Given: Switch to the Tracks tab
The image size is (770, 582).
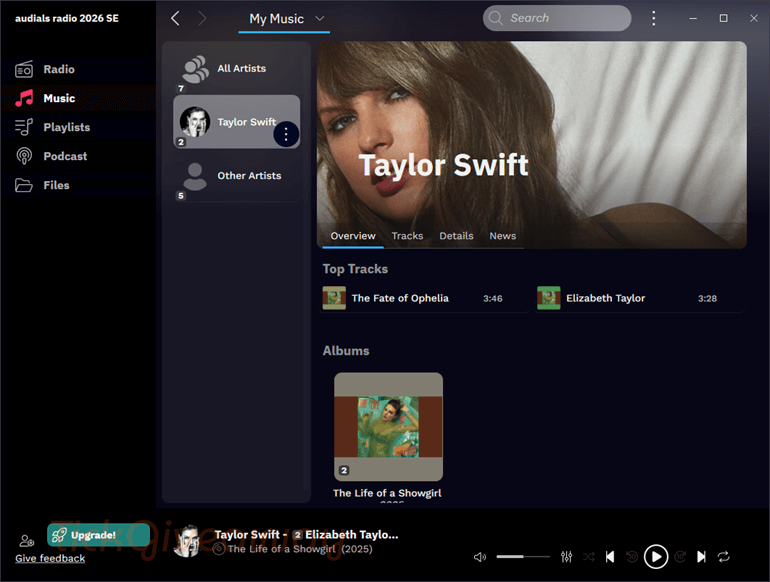Looking at the screenshot, I should [407, 236].
